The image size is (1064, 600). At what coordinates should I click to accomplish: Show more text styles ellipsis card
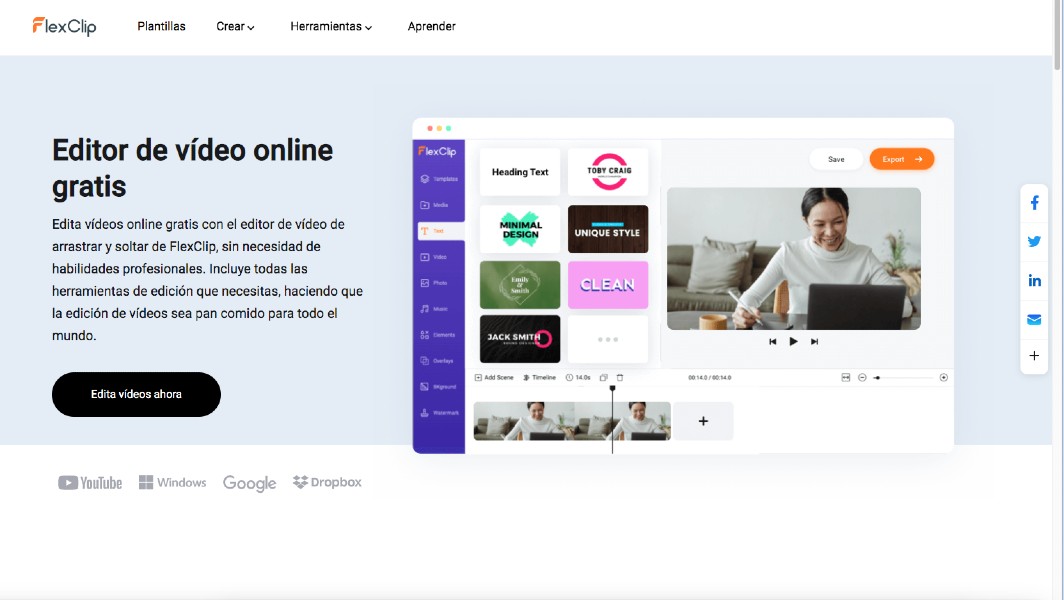(608, 339)
